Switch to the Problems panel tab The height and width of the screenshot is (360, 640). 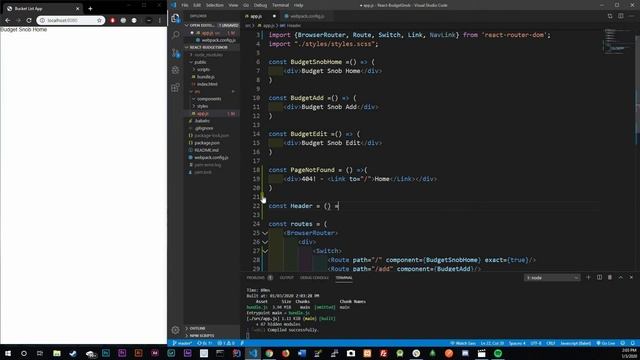coord(256,278)
